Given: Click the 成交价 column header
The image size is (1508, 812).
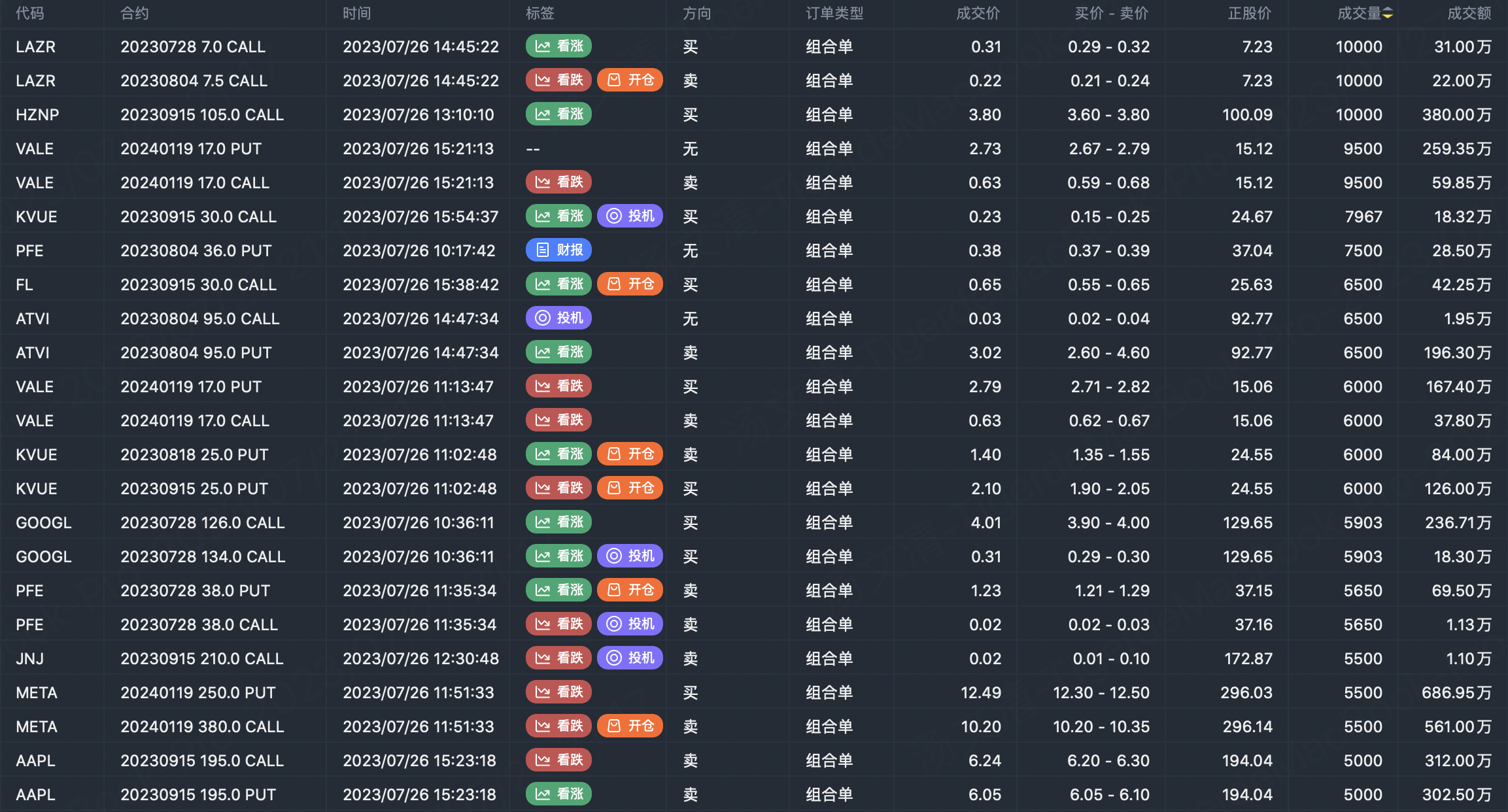Looking at the screenshot, I should tap(978, 13).
